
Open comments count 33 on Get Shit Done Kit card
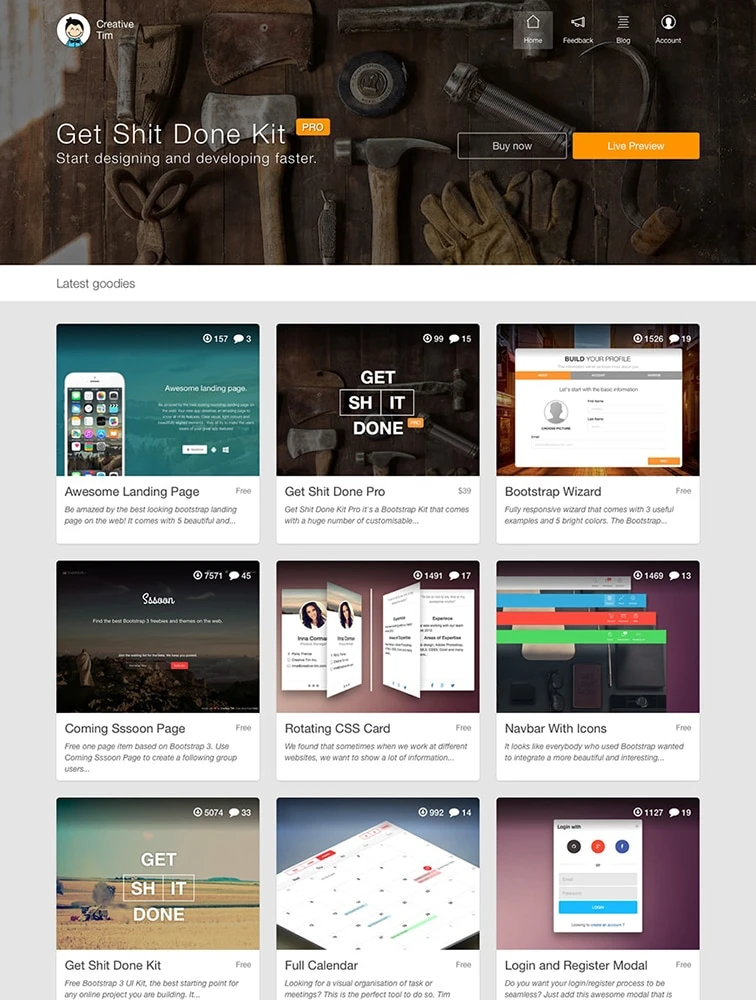(x=240, y=812)
